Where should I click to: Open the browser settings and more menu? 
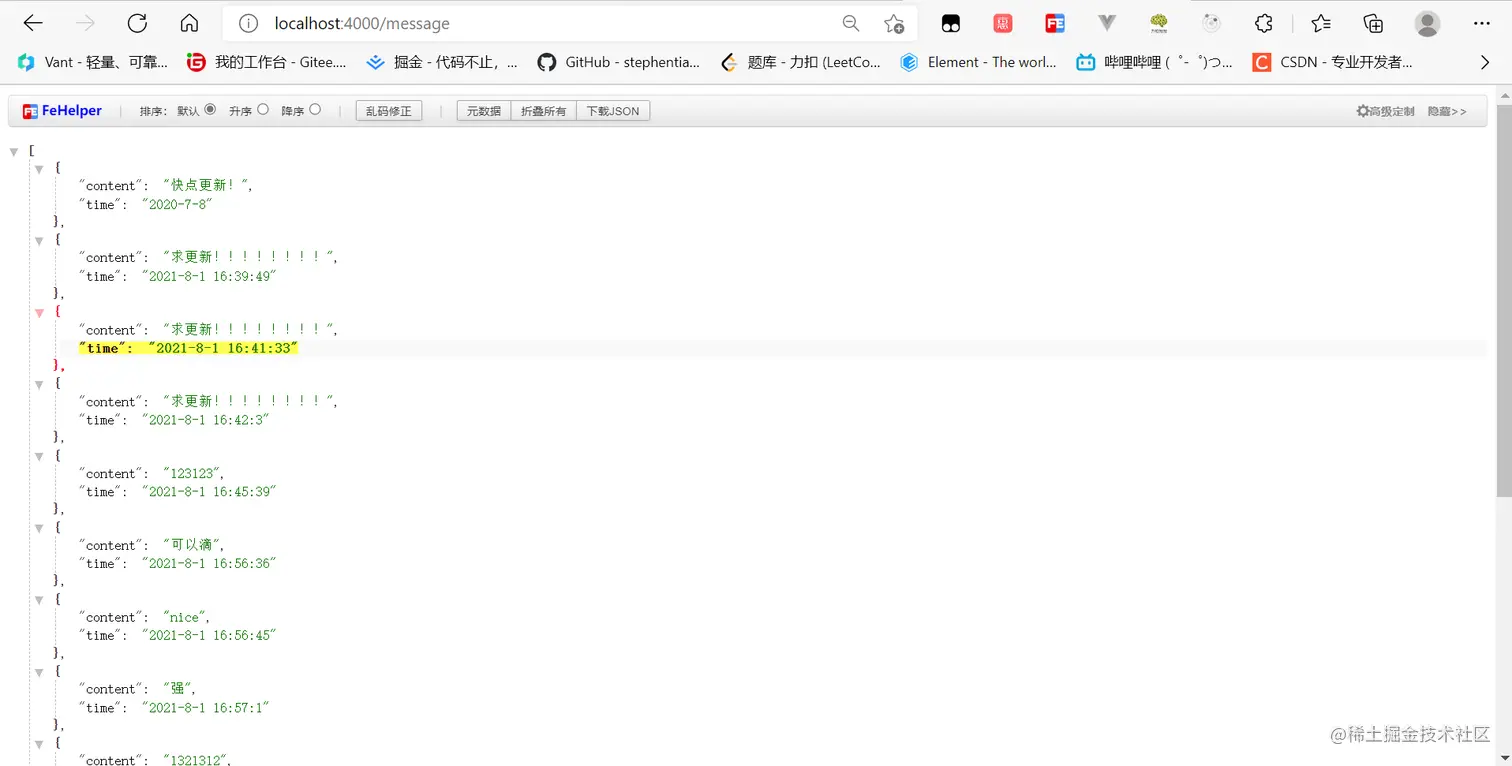coord(1482,24)
